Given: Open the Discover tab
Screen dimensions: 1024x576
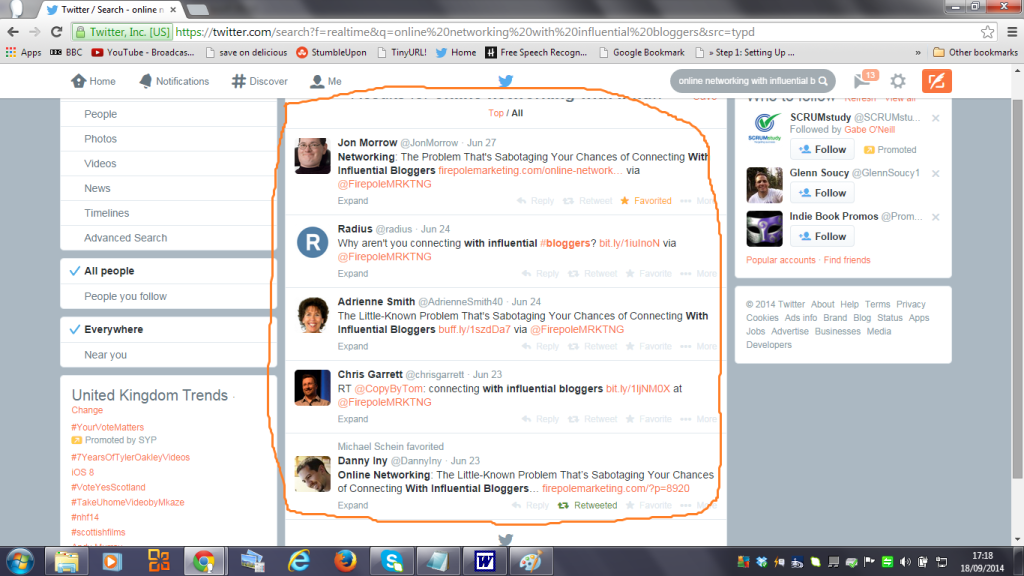Looking at the screenshot, I should (259, 81).
